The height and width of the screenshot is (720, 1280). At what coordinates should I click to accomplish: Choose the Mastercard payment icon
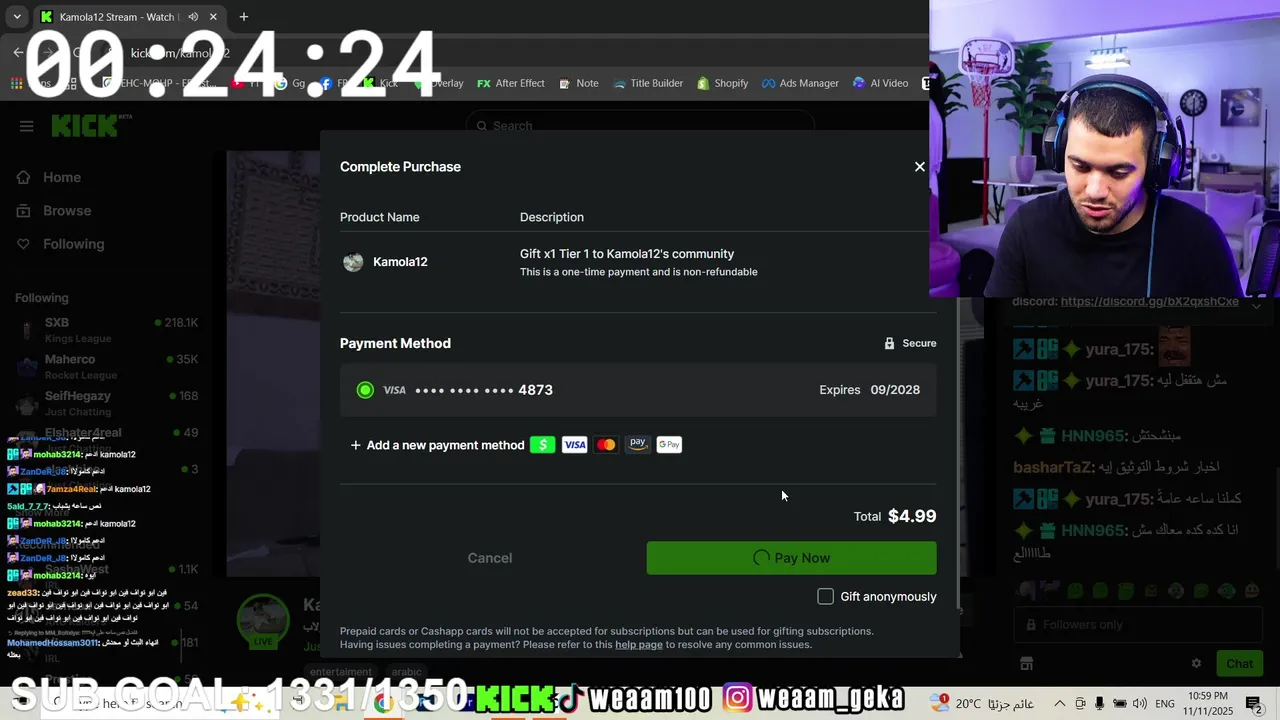pos(606,445)
